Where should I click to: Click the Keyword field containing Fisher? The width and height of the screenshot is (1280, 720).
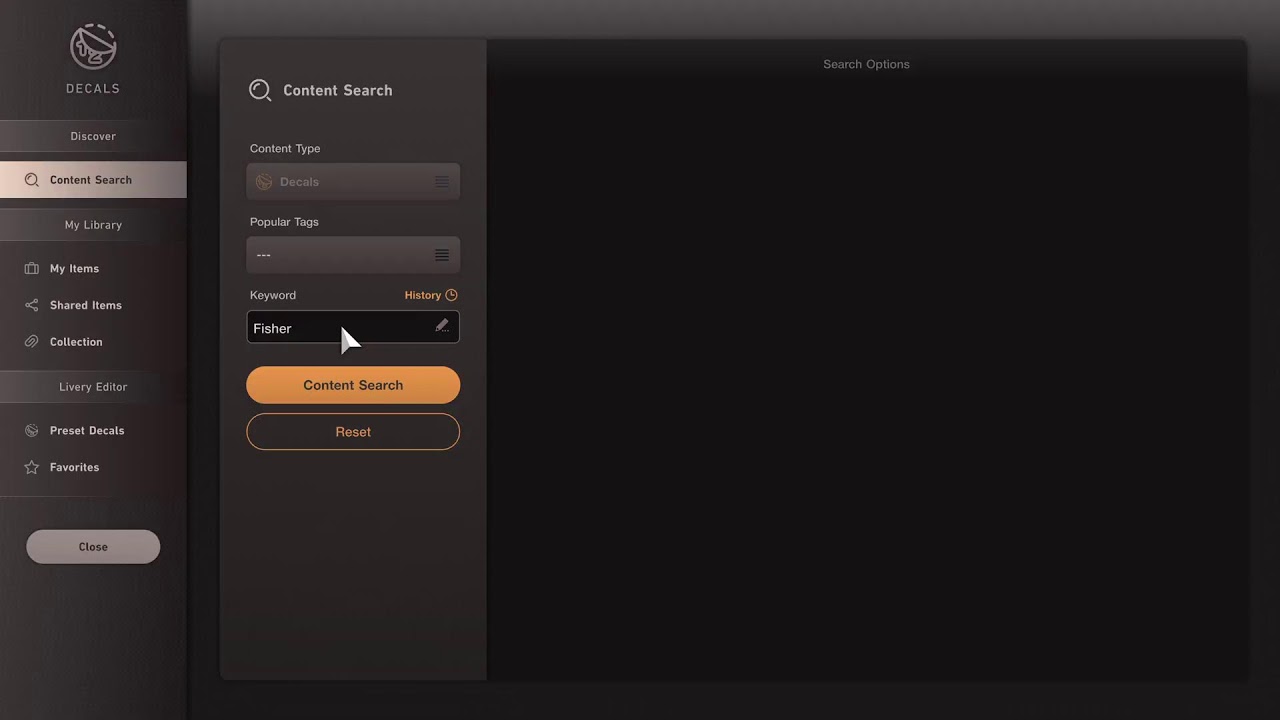click(353, 327)
